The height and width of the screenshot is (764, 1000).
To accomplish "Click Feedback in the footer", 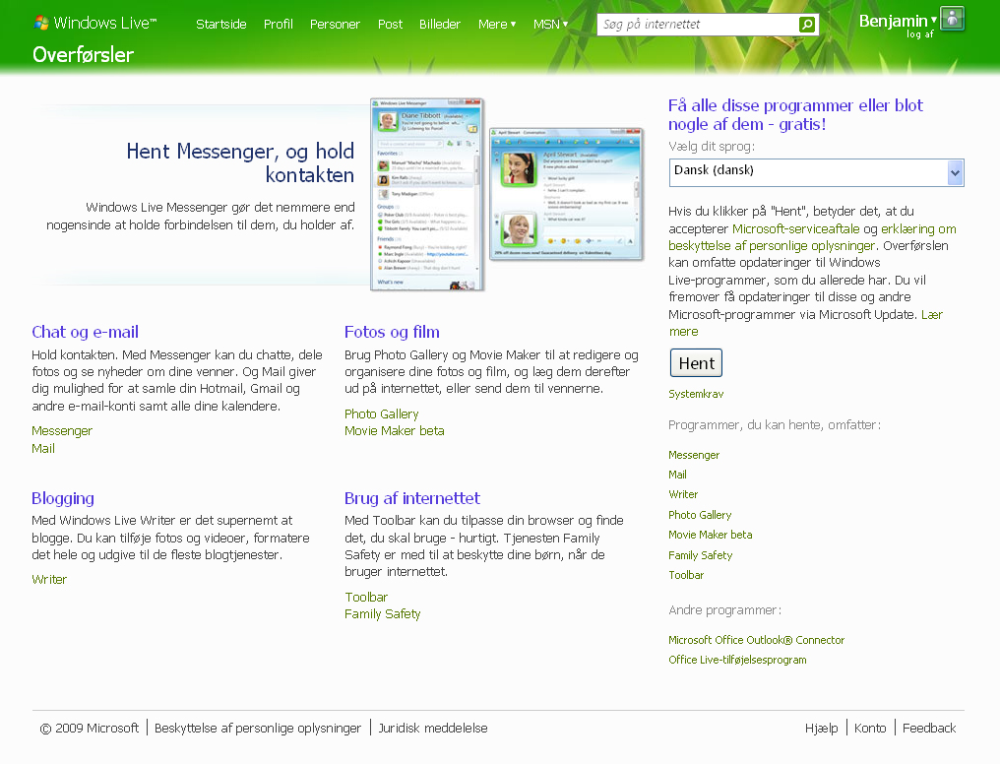I will click(929, 728).
